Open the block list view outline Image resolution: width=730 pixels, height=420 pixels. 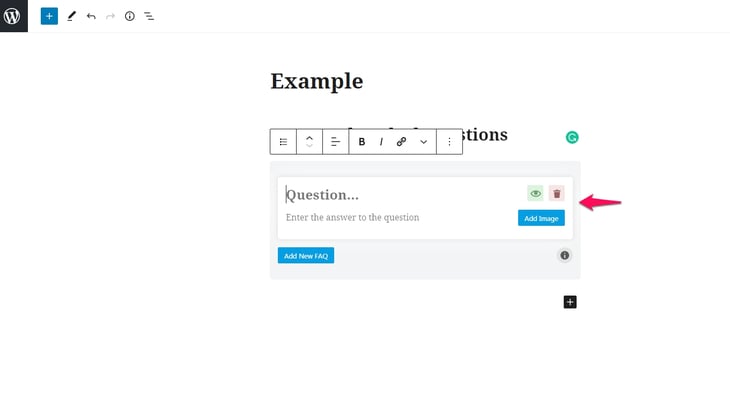[149, 16]
